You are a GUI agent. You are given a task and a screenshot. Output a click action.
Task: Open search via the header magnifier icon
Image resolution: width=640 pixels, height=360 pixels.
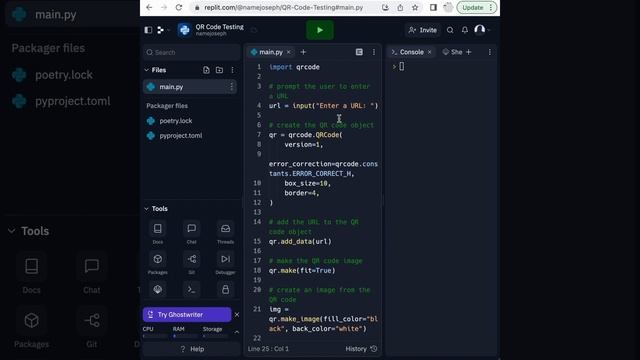point(450,30)
